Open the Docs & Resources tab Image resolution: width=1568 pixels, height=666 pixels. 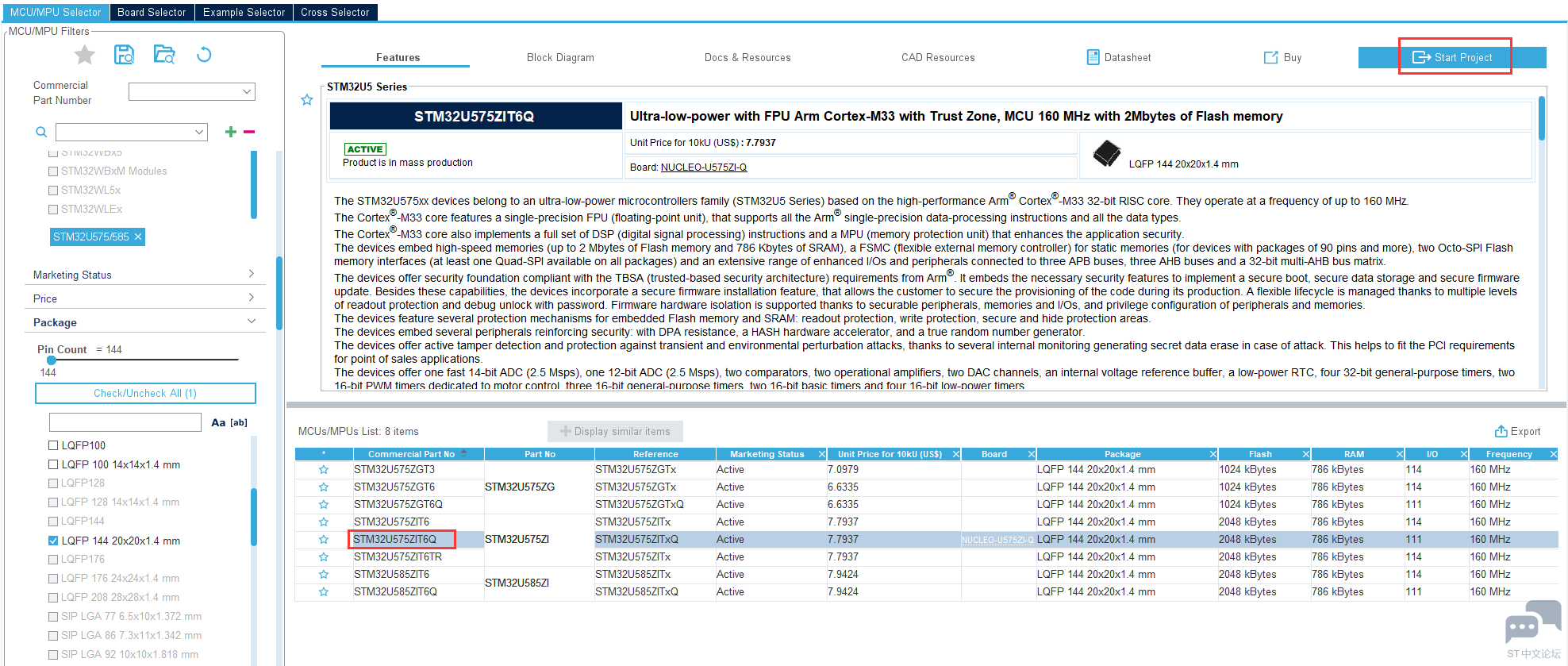coord(747,57)
